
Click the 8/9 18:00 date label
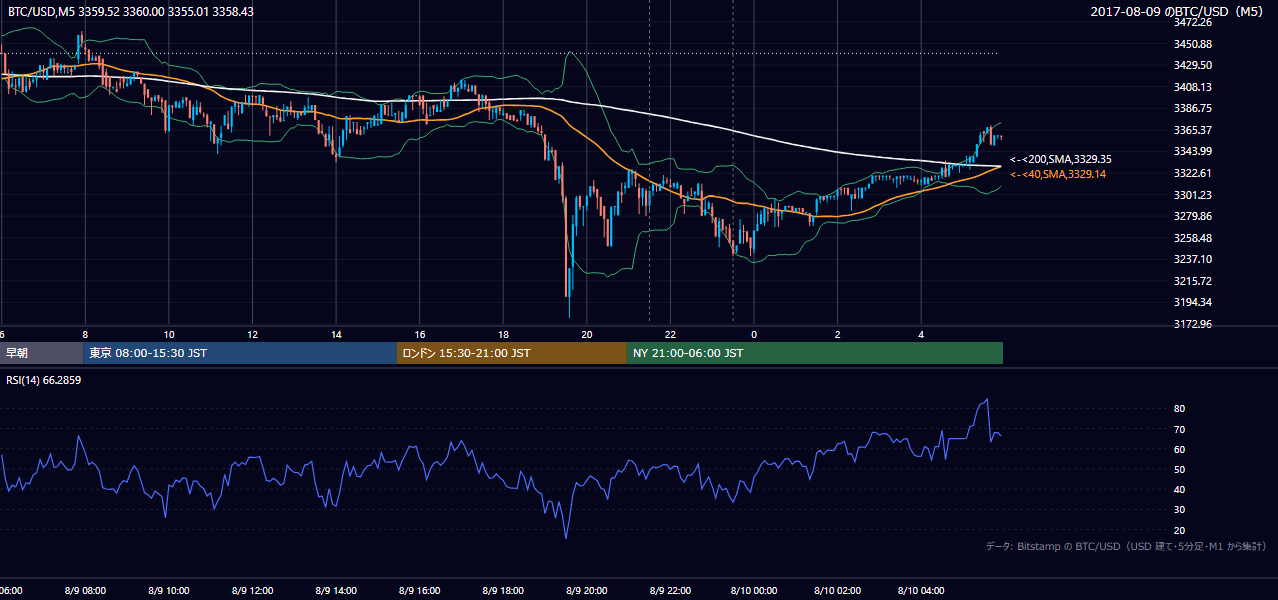[503, 591]
